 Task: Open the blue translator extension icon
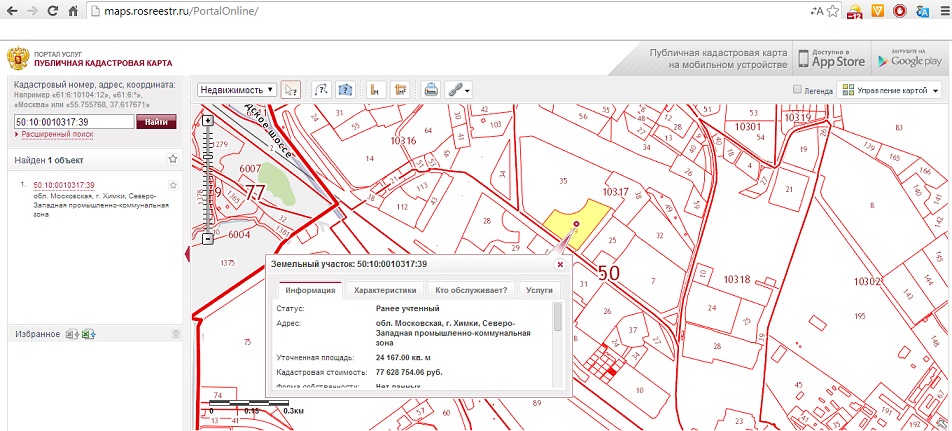923,11
